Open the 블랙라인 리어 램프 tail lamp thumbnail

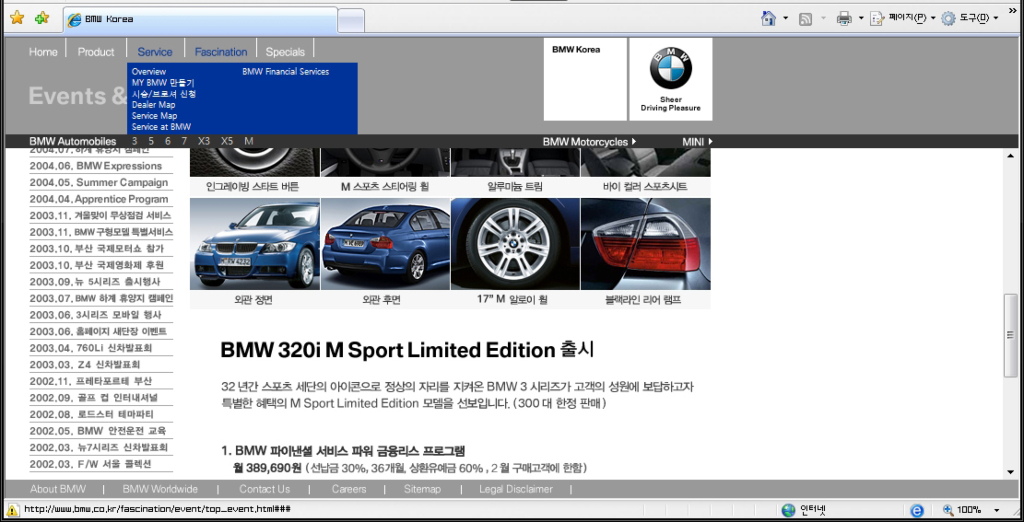pos(646,244)
